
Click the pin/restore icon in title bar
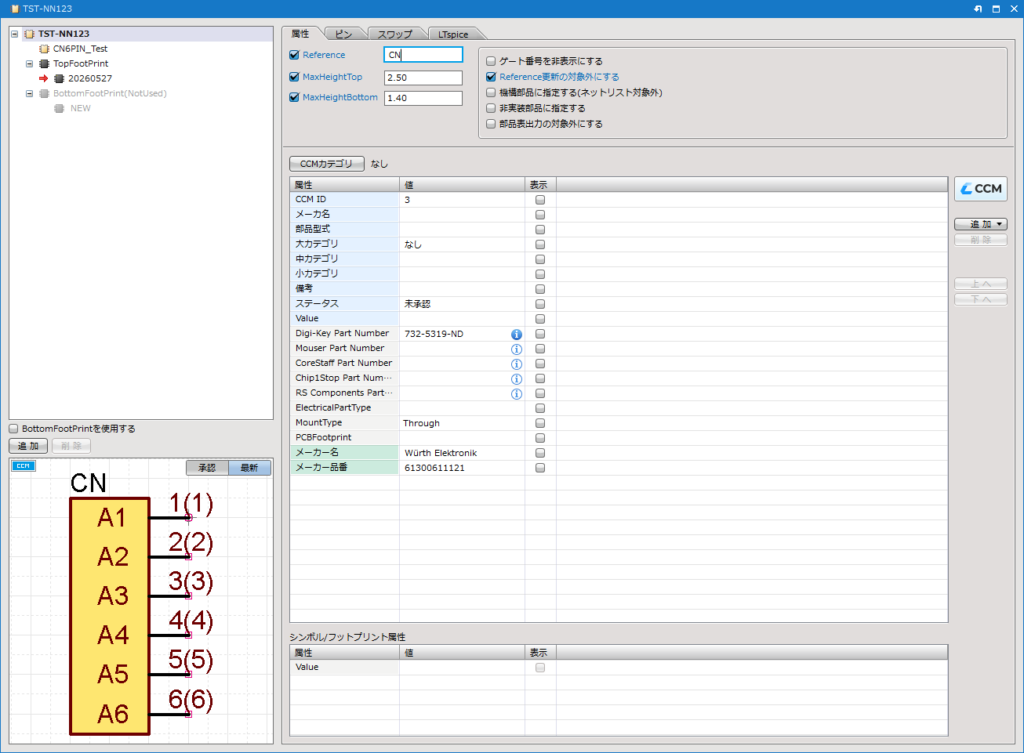click(978, 9)
